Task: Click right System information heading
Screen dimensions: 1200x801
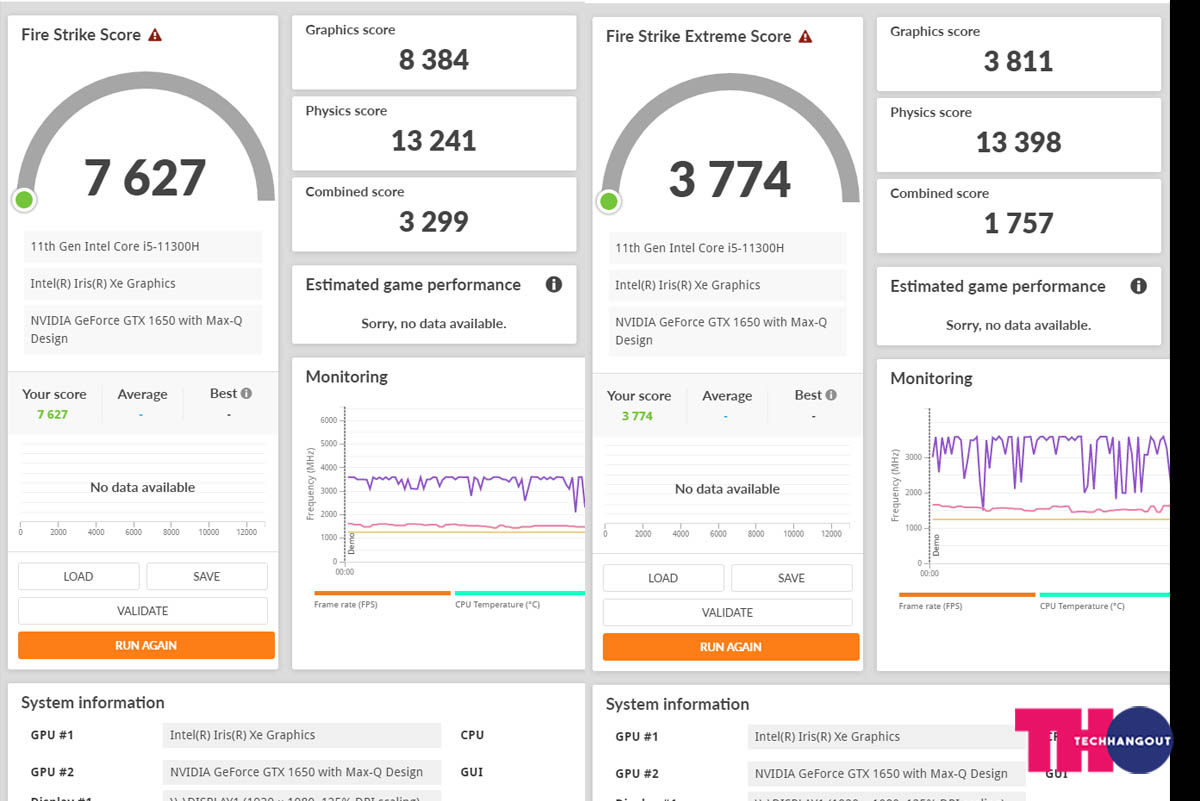Action: tap(678, 705)
